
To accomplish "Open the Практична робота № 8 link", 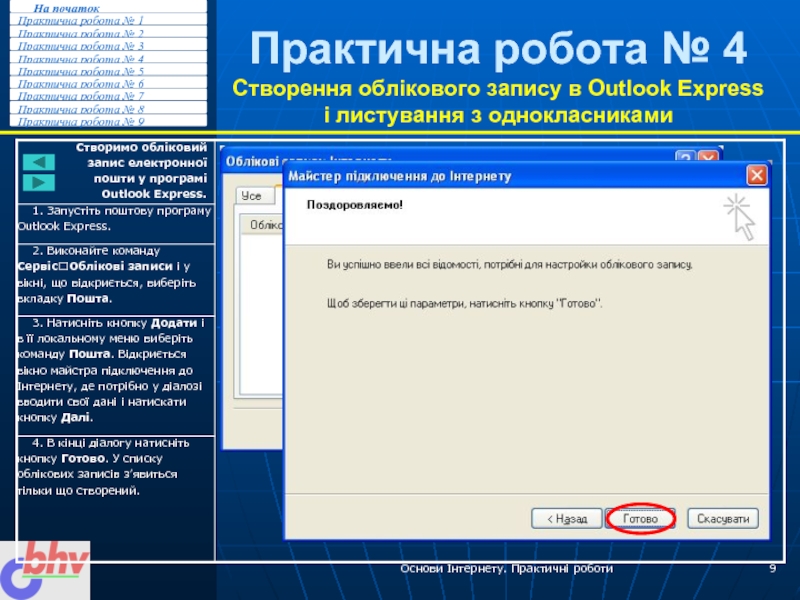I will (81, 109).
